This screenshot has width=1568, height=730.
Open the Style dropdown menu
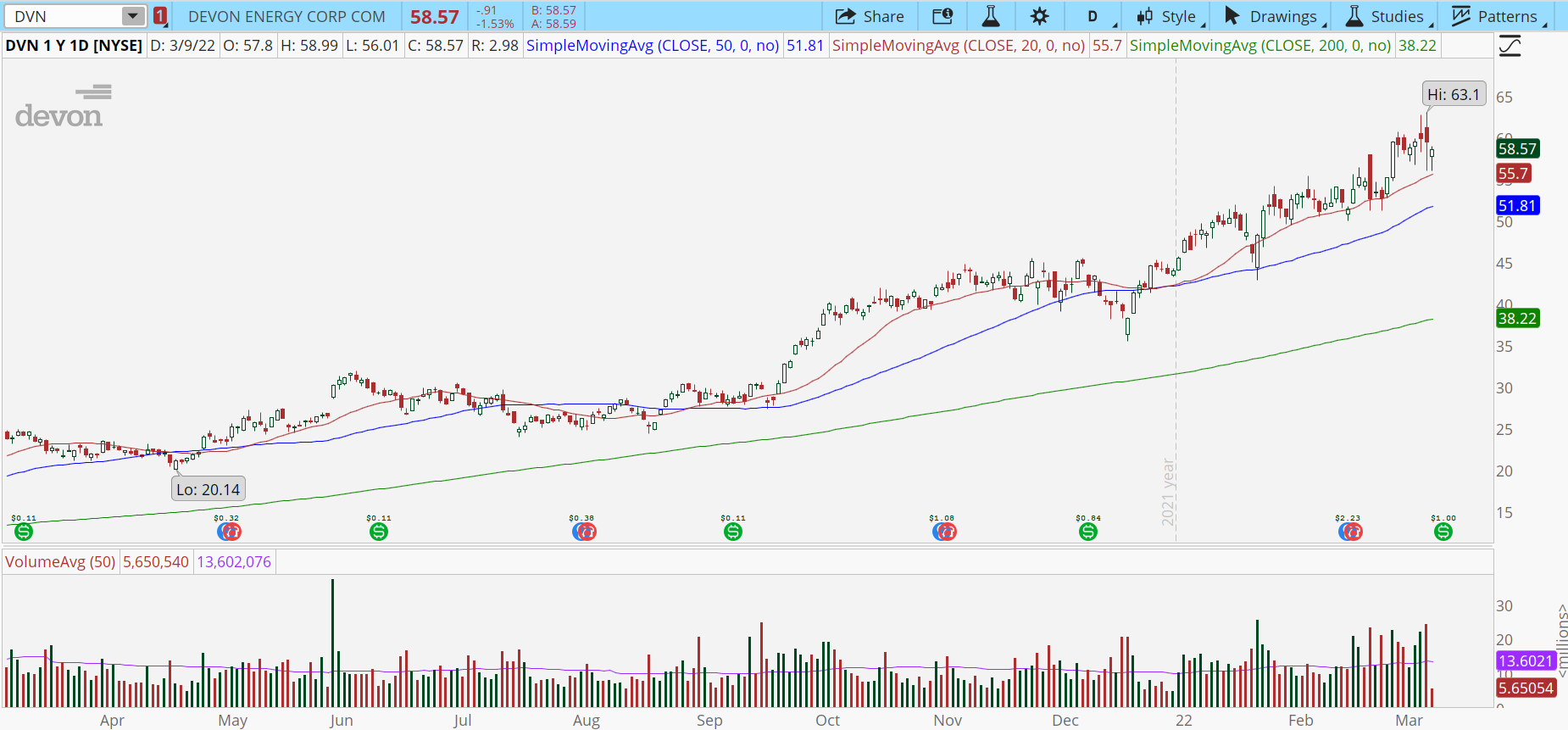1169,16
